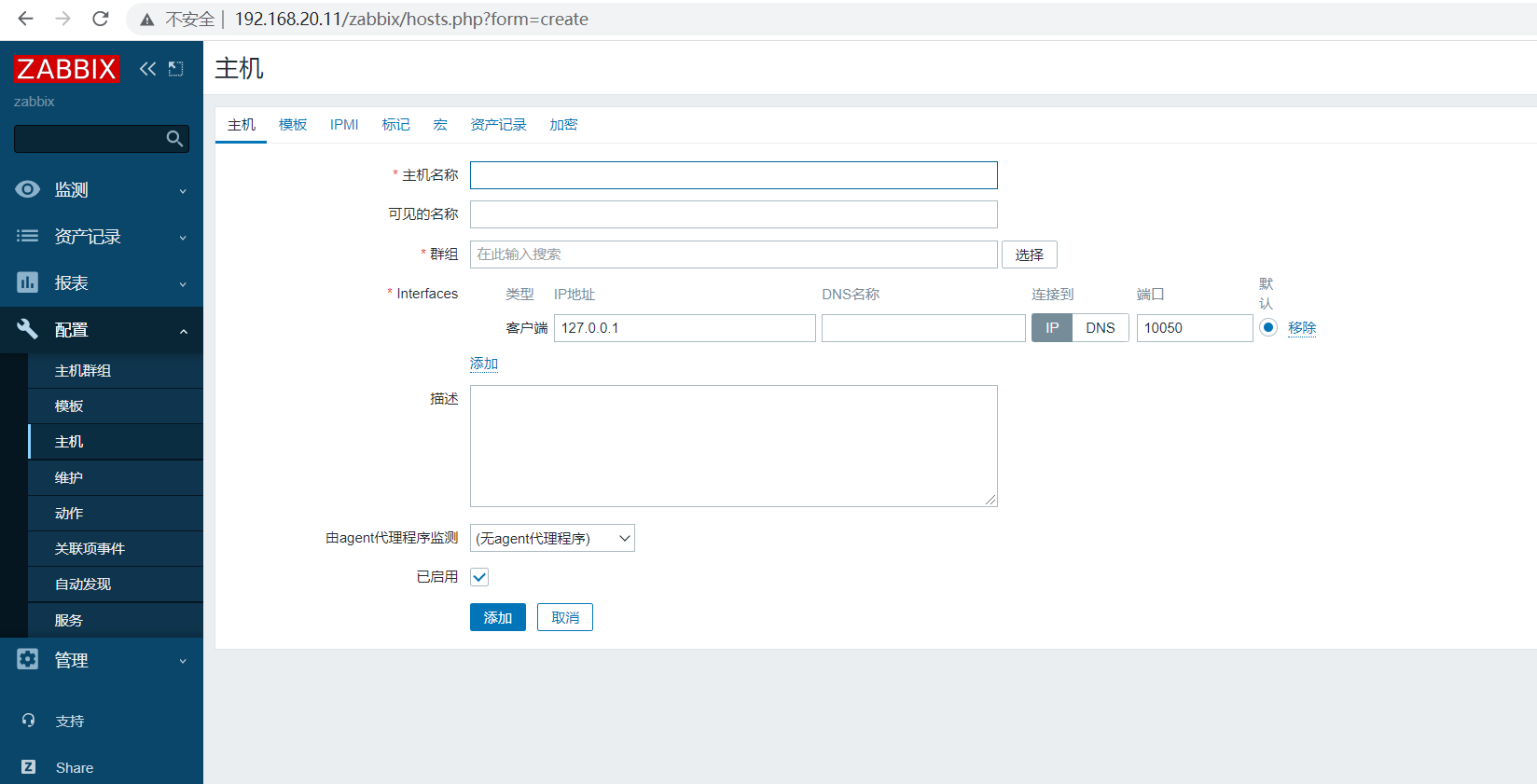Select DNS as connect-to option
Viewport: 1537px width, 784px height.
click(1101, 328)
